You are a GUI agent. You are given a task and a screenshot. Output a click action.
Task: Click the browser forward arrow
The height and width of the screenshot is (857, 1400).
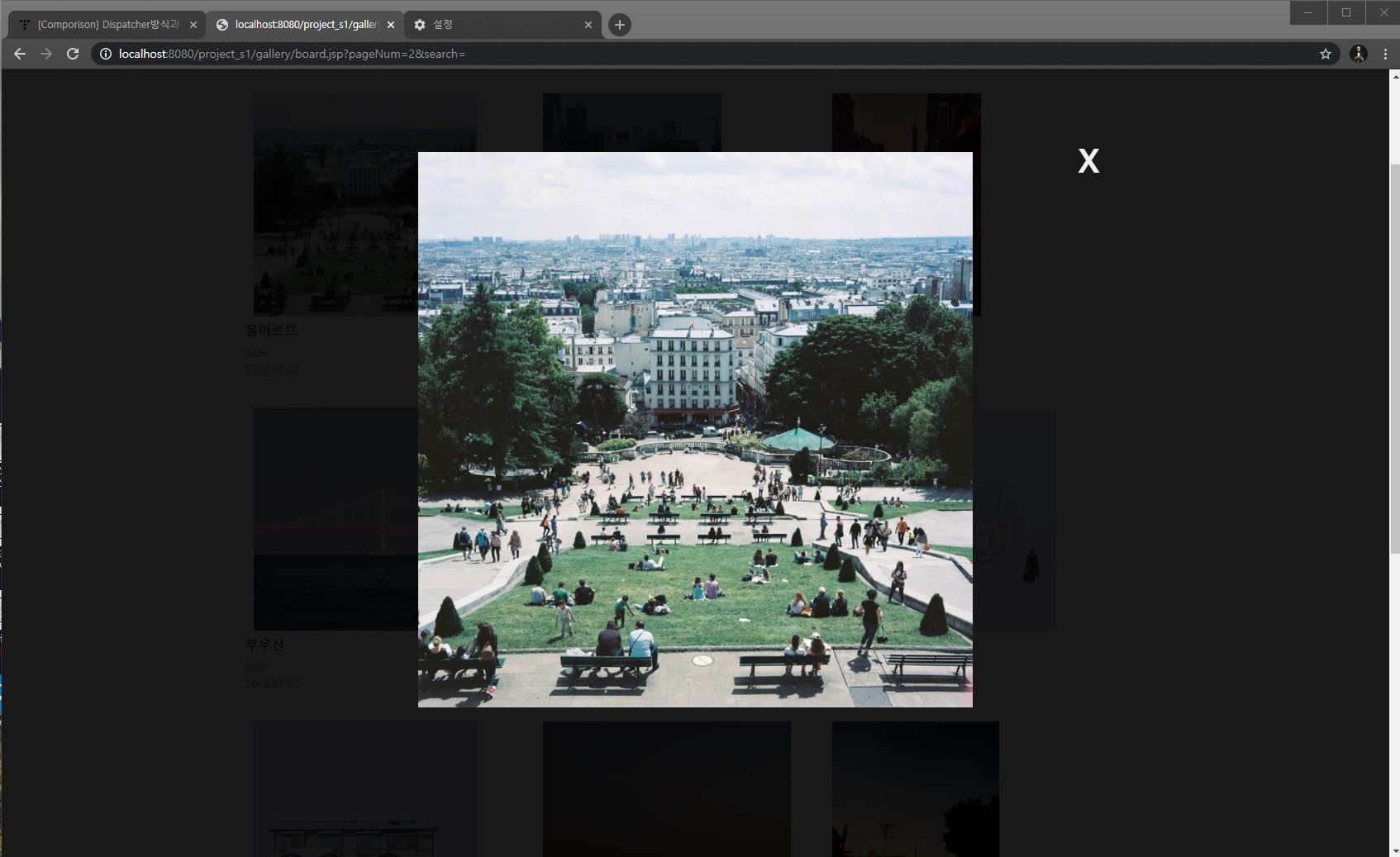coord(46,54)
